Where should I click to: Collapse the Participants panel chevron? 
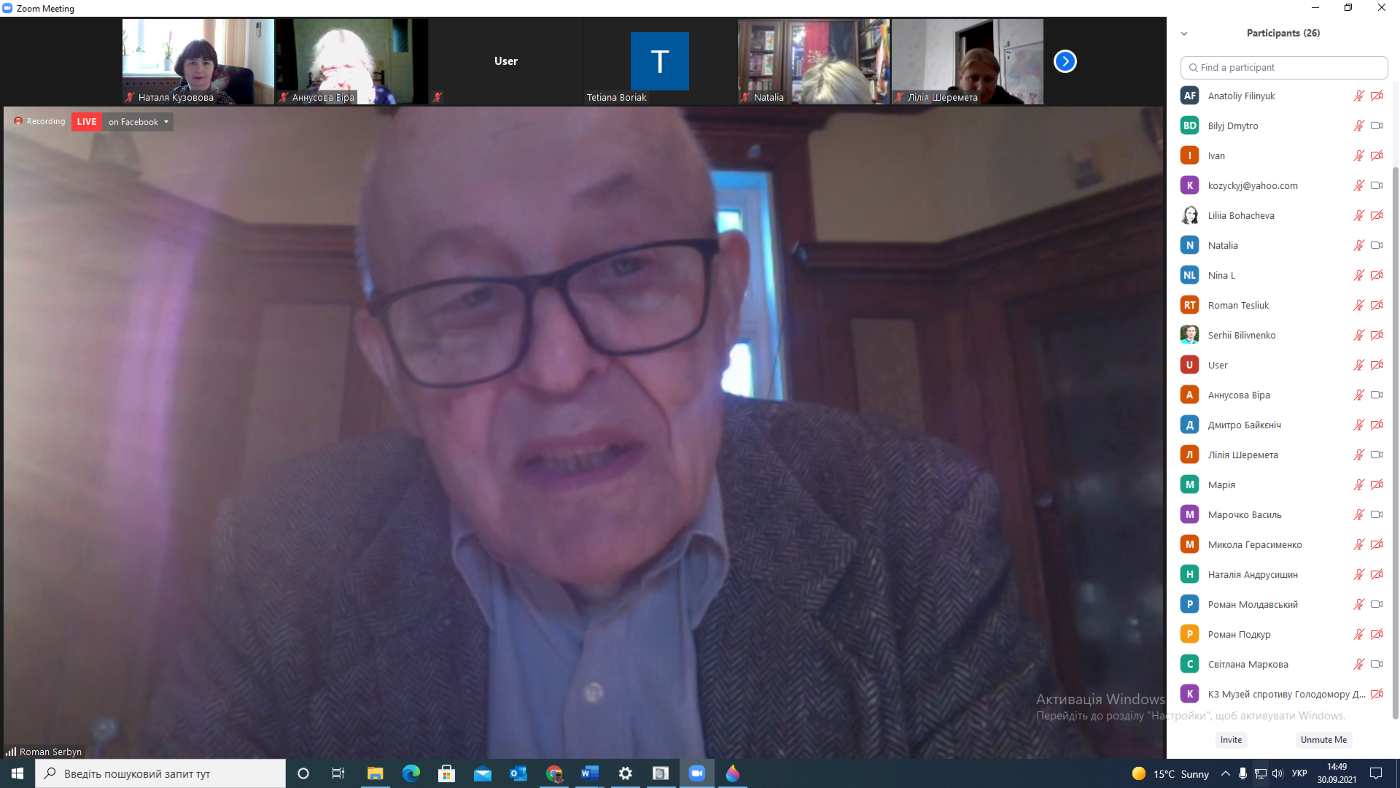tap(1184, 33)
